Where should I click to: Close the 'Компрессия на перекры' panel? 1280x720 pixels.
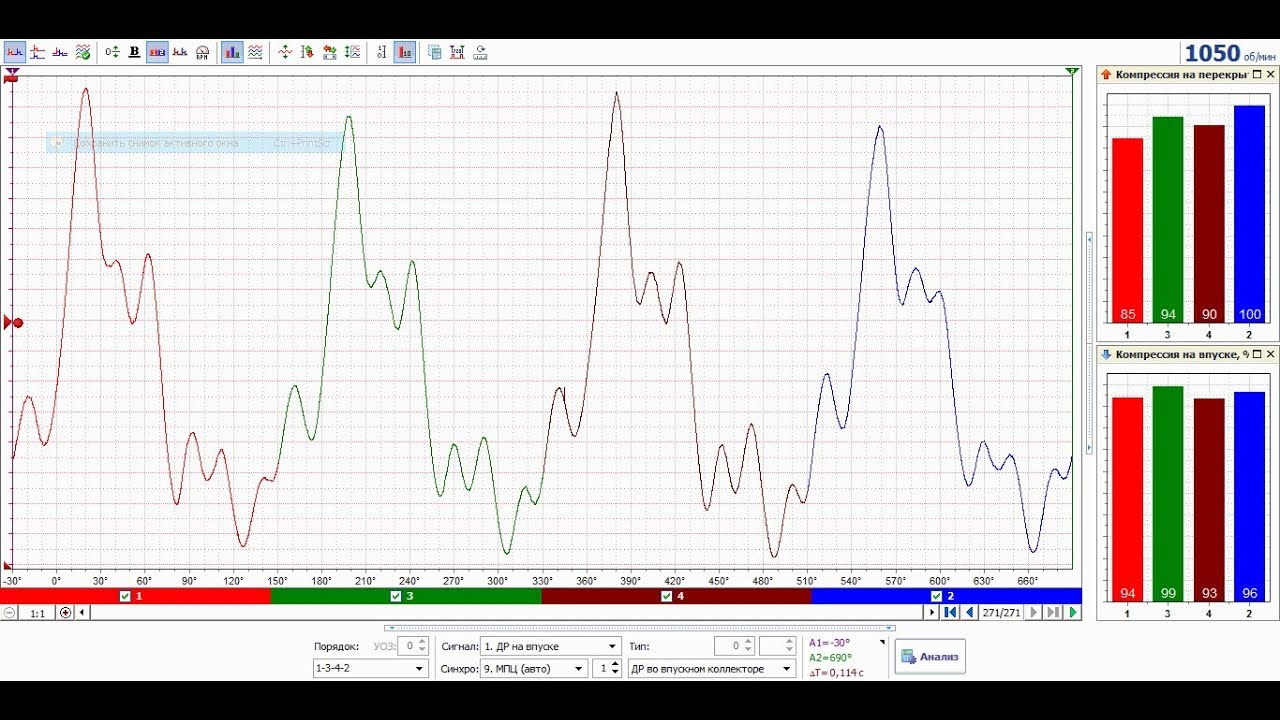(x=1271, y=75)
